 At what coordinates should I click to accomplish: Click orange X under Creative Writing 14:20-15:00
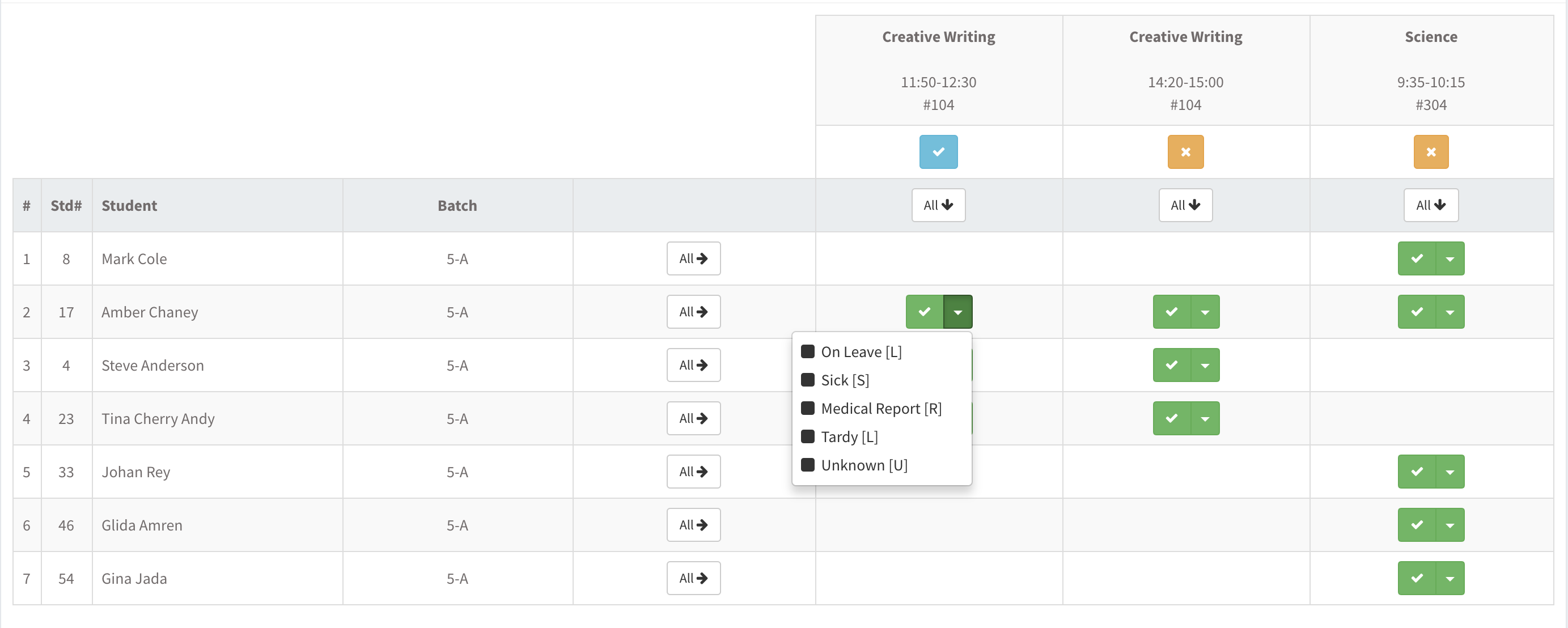1185,151
